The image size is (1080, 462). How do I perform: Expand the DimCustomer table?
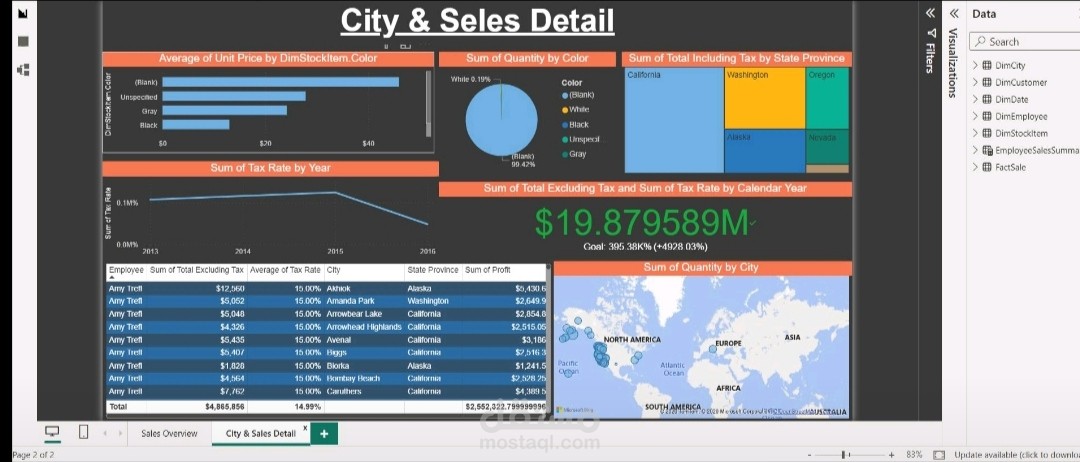975,83
